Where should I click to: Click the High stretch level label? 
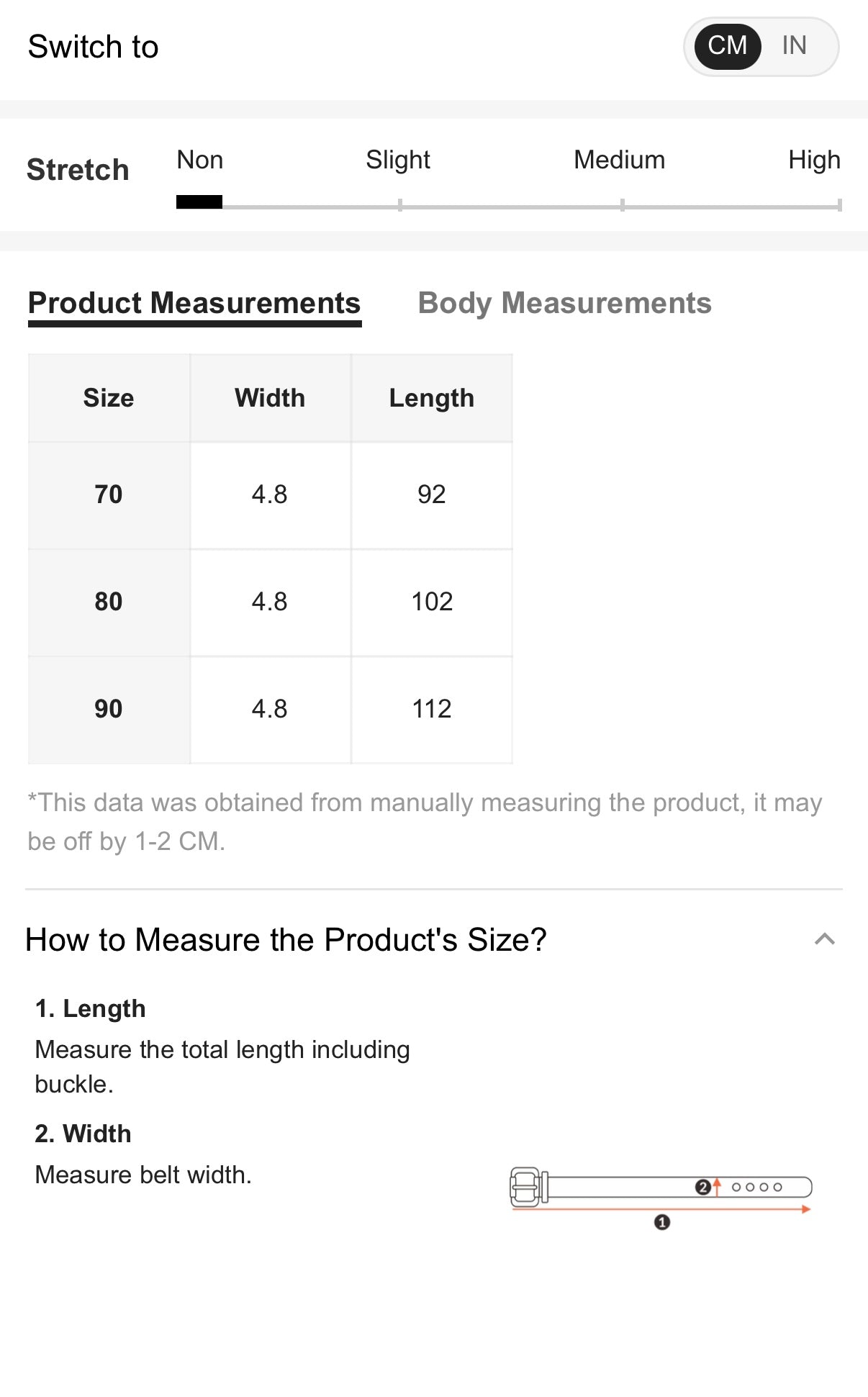(x=814, y=160)
